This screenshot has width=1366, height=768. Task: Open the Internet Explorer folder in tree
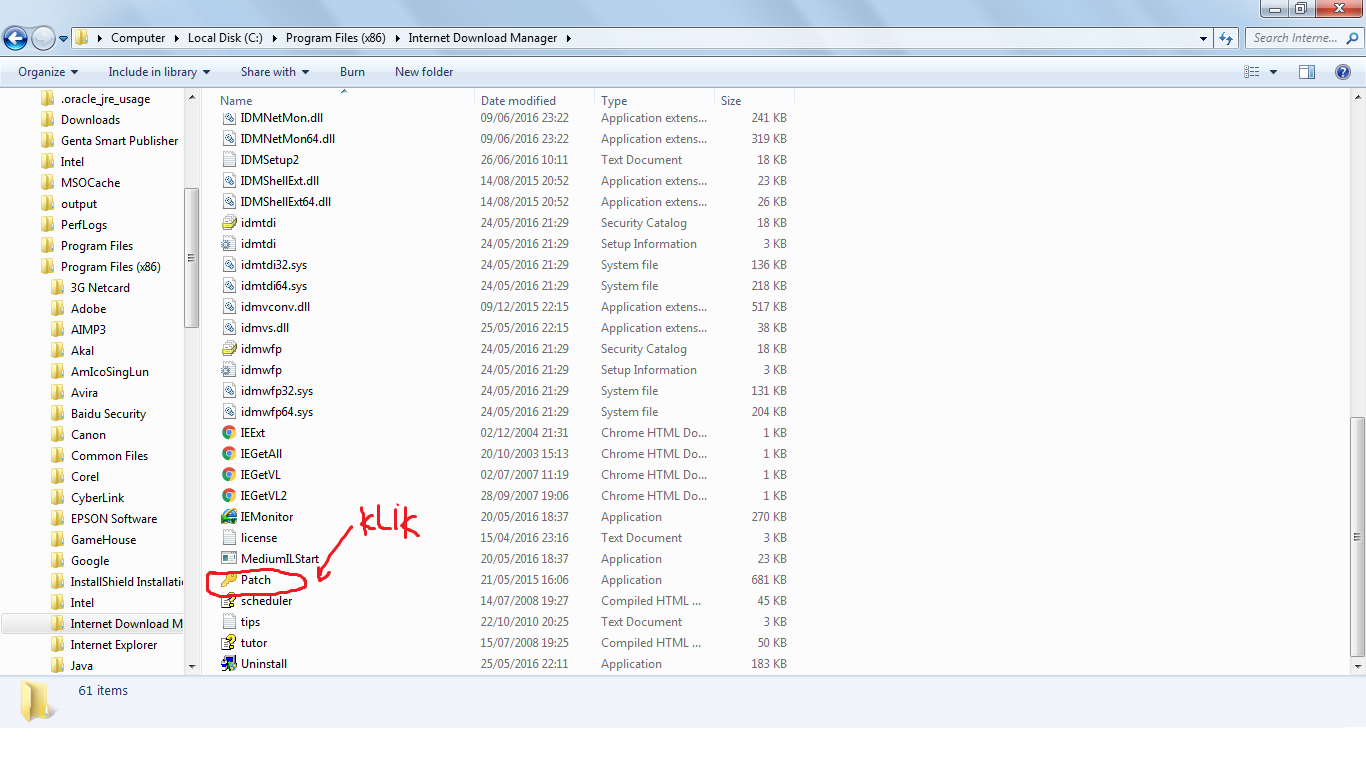[x=114, y=645]
